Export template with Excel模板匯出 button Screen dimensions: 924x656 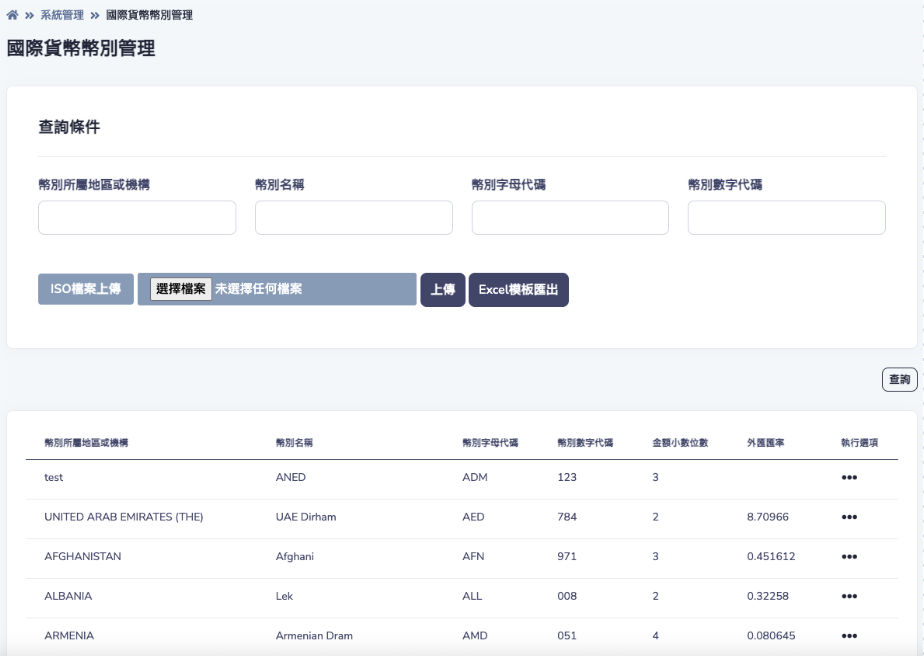[518, 290]
